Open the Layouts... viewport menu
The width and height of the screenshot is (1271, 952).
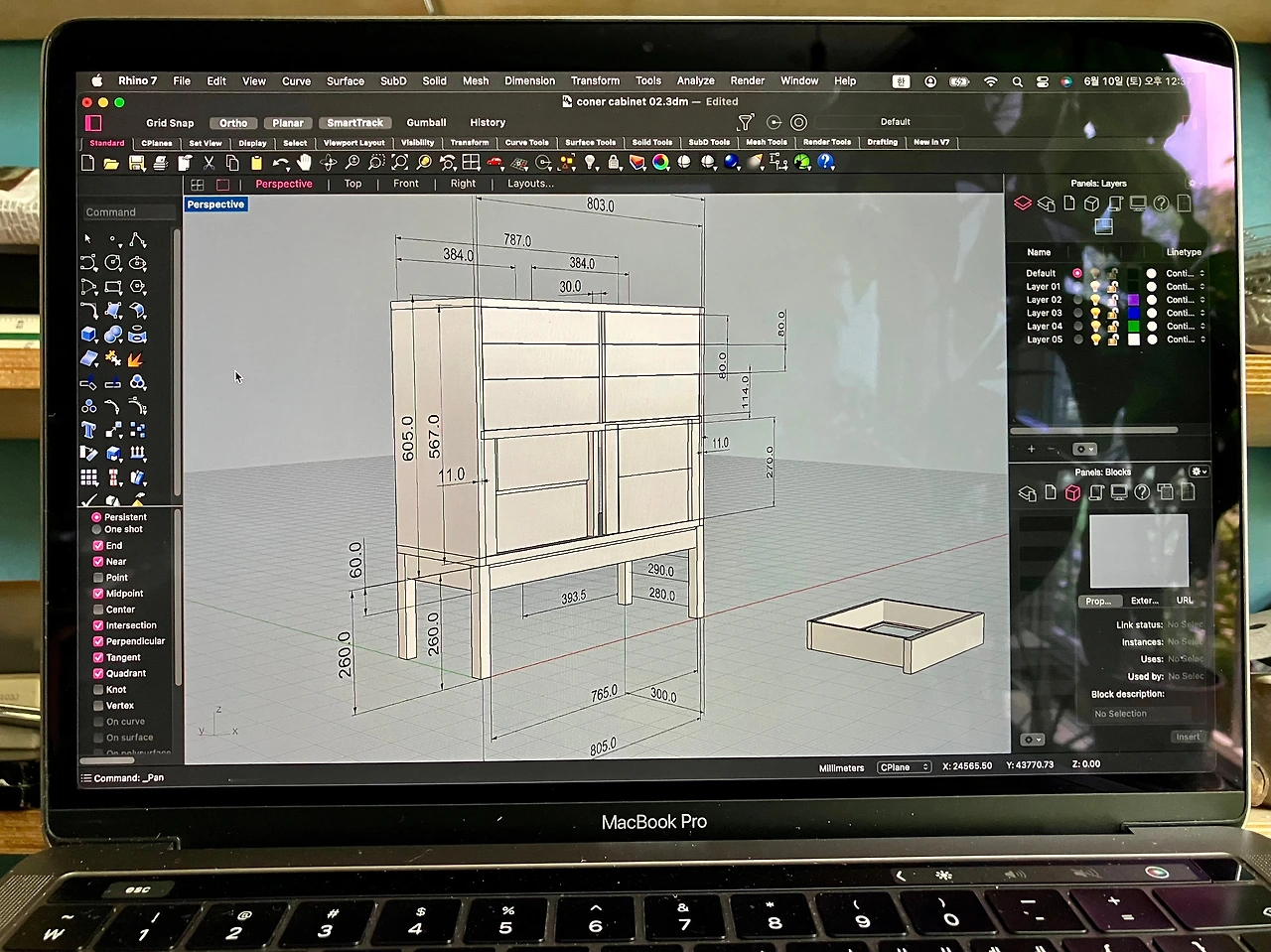click(530, 184)
